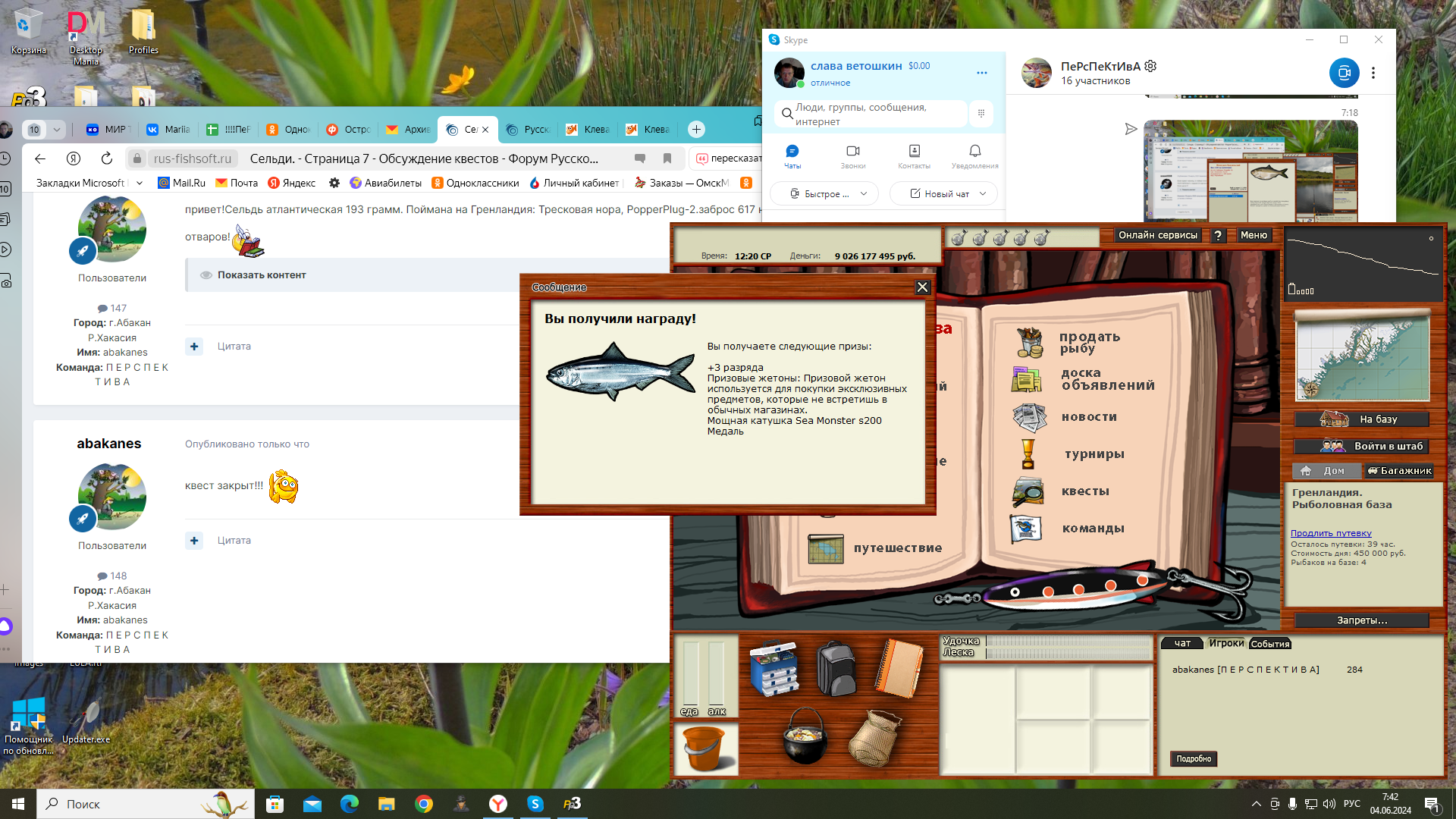
Task: Open Skype dial pad icon
Action: pyautogui.click(x=981, y=114)
